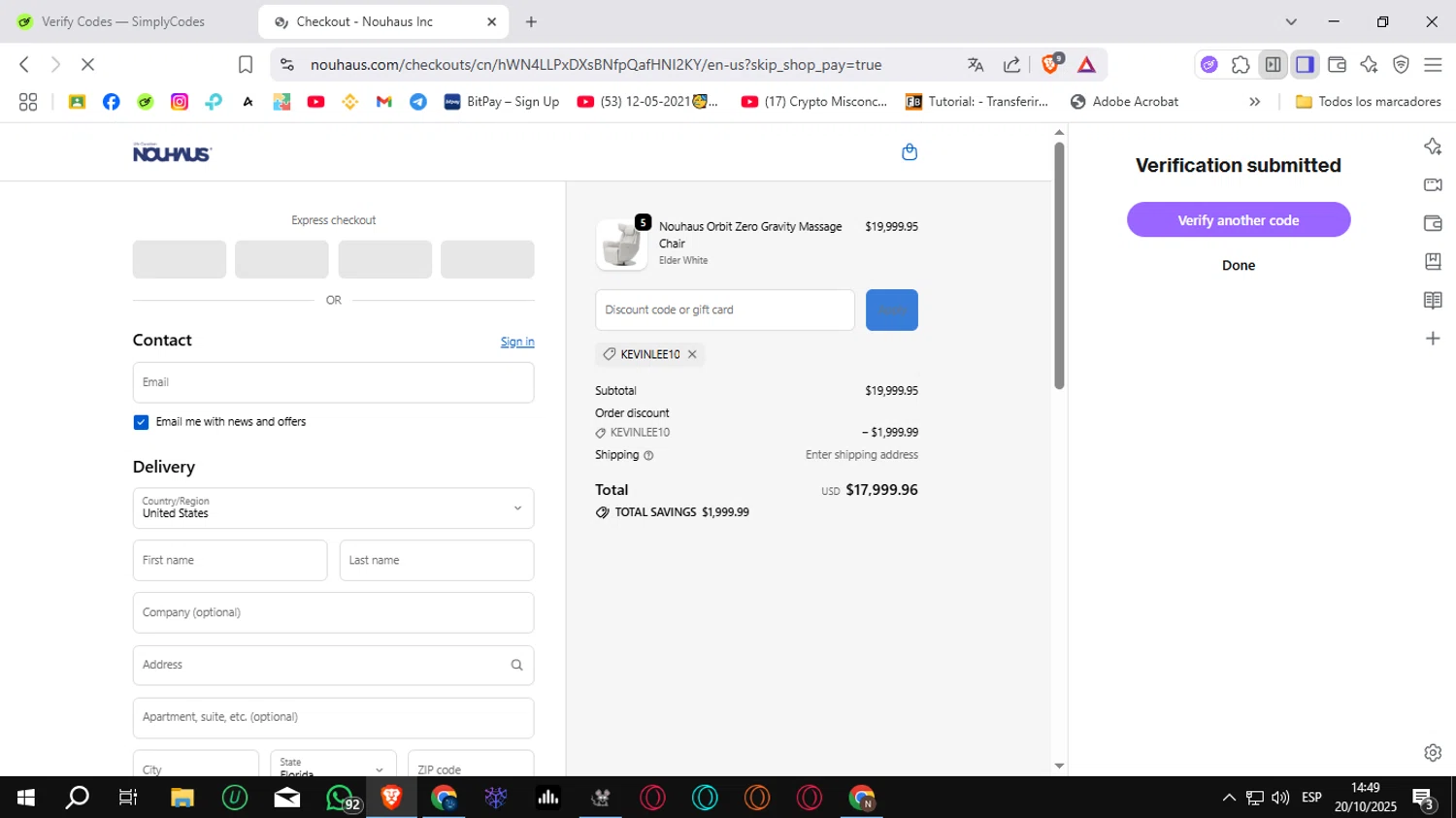Focus the Discount code or gift card field
Image resolution: width=1456 pixels, height=818 pixels.
tap(725, 311)
